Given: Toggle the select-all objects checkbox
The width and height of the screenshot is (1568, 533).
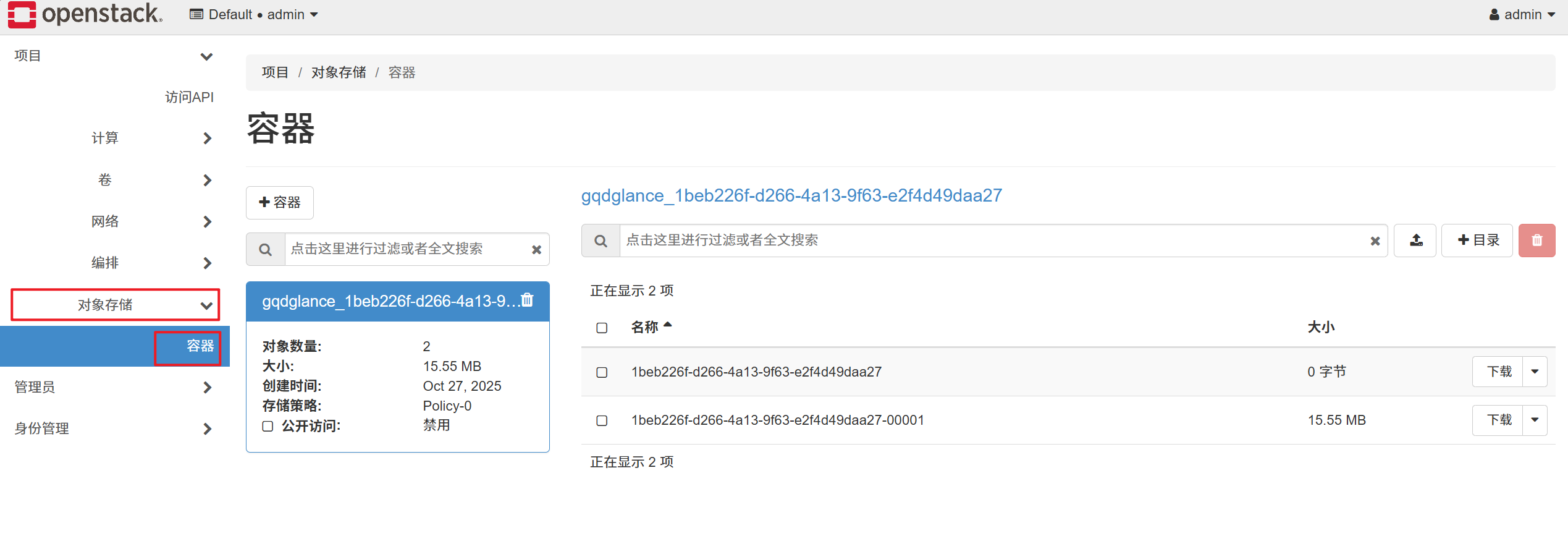Looking at the screenshot, I should 602,328.
